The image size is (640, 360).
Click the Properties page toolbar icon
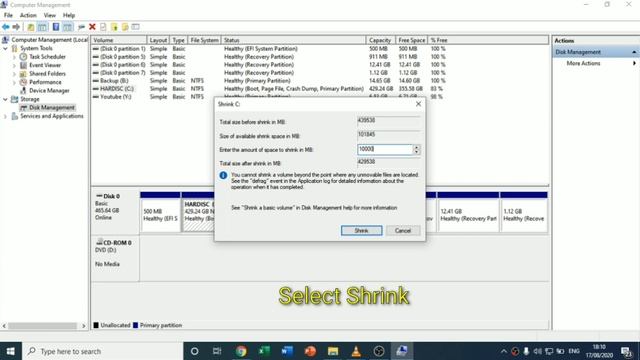click(103, 27)
